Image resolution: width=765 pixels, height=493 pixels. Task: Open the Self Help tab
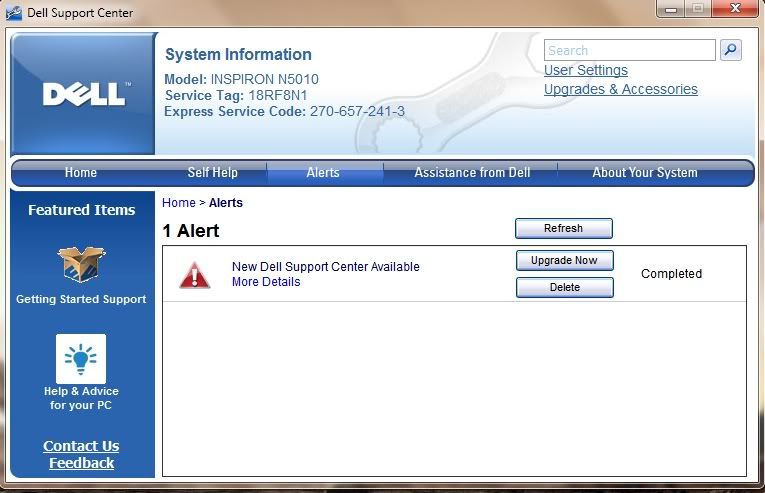(x=213, y=172)
